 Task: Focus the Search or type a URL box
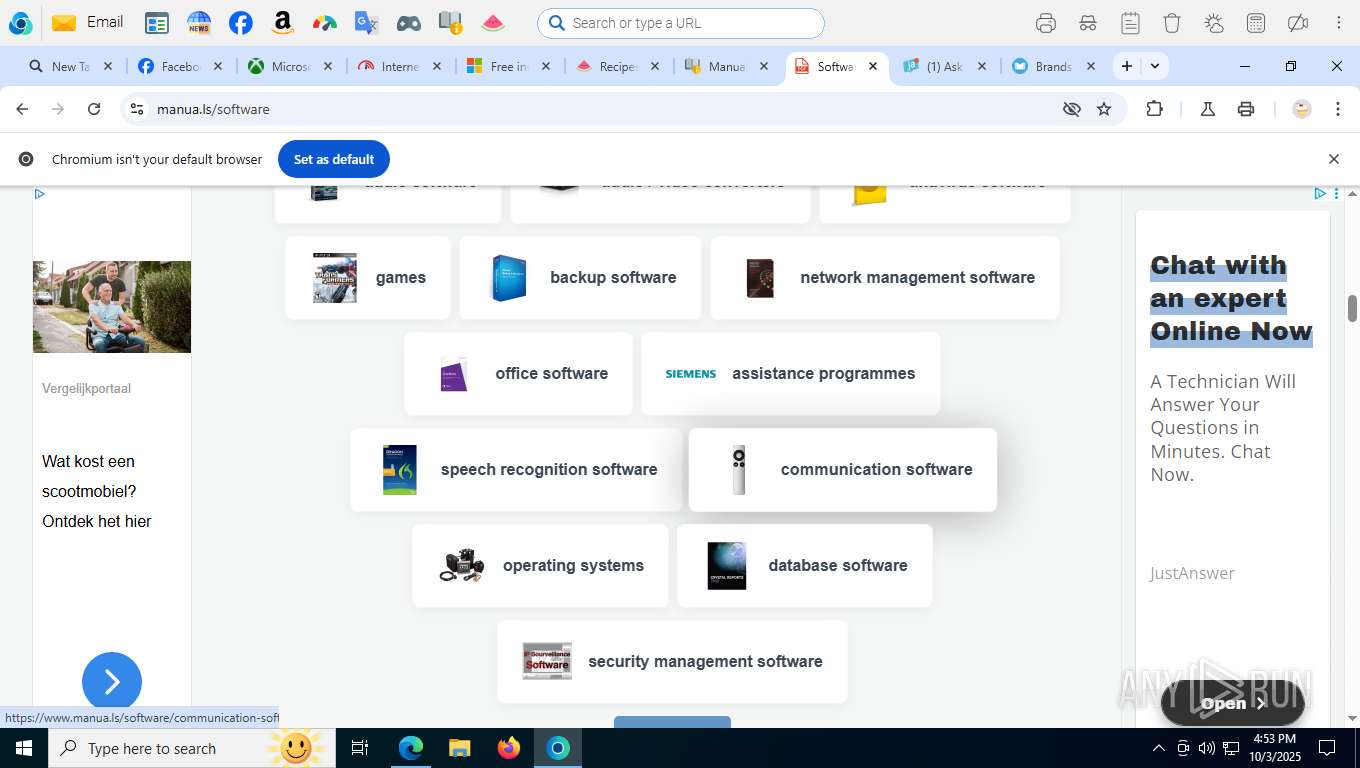[680, 23]
